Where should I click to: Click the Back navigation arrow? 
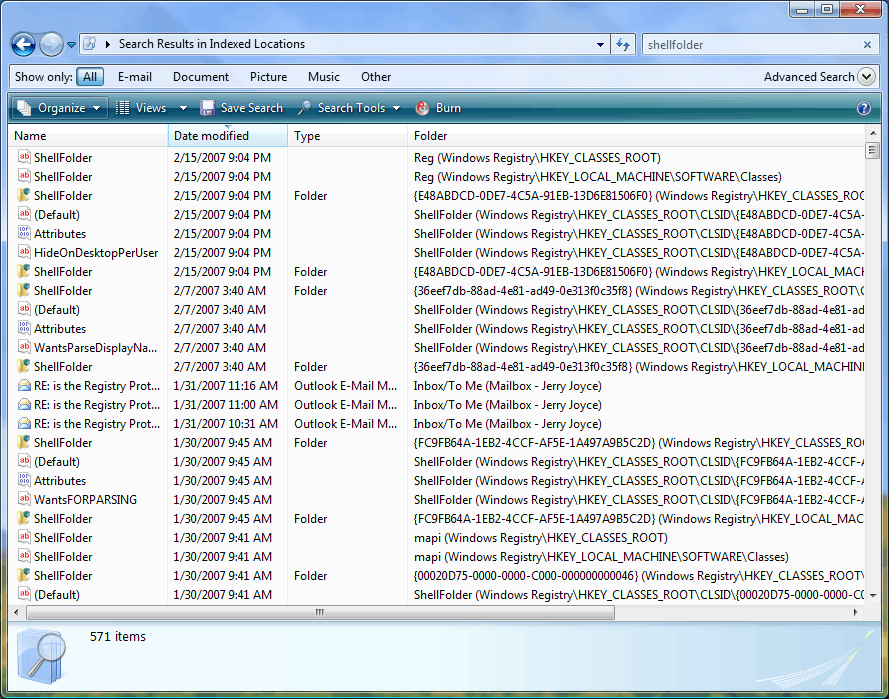24,44
